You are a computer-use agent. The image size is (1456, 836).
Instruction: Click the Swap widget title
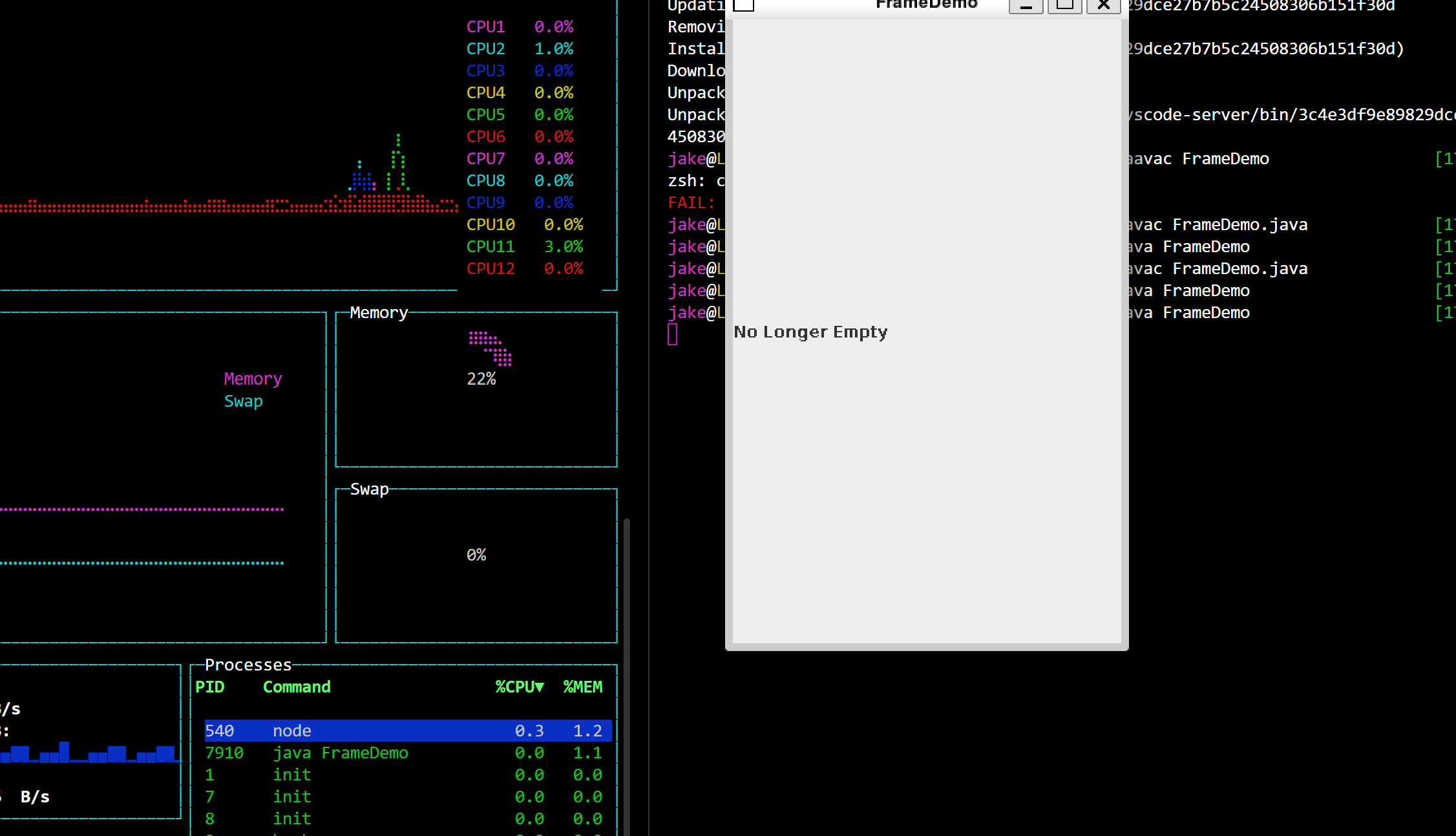click(369, 489)
